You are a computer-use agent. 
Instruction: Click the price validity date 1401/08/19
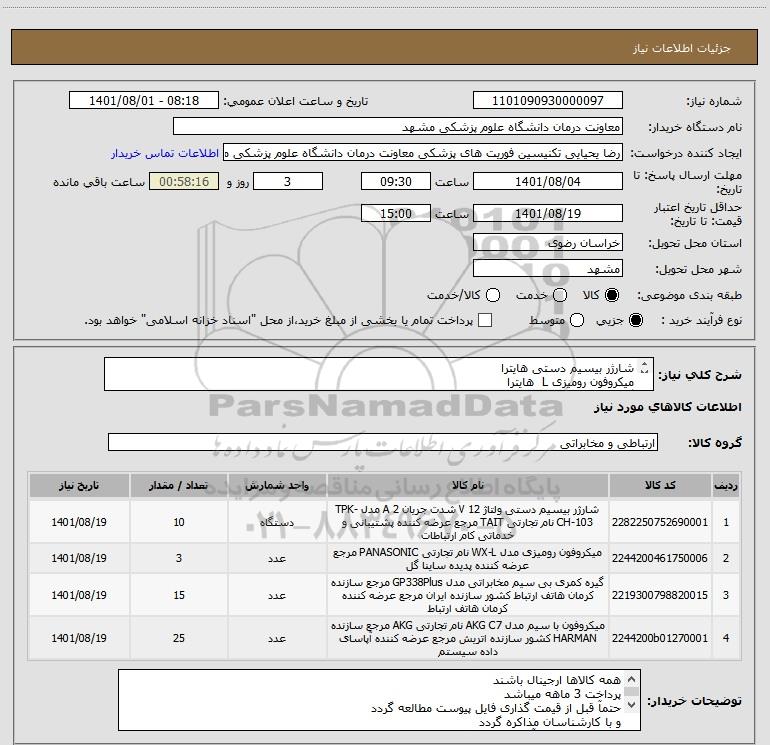click(548, 213)
